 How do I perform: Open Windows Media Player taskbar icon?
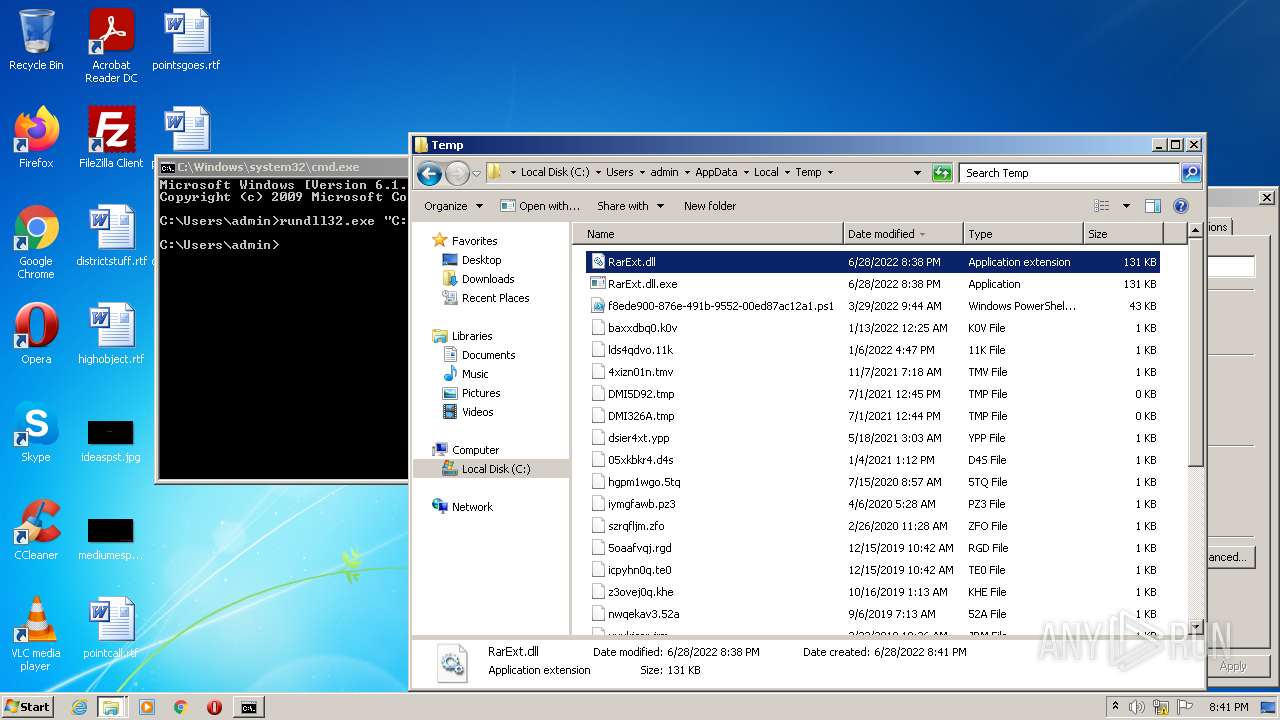point(147,707)
